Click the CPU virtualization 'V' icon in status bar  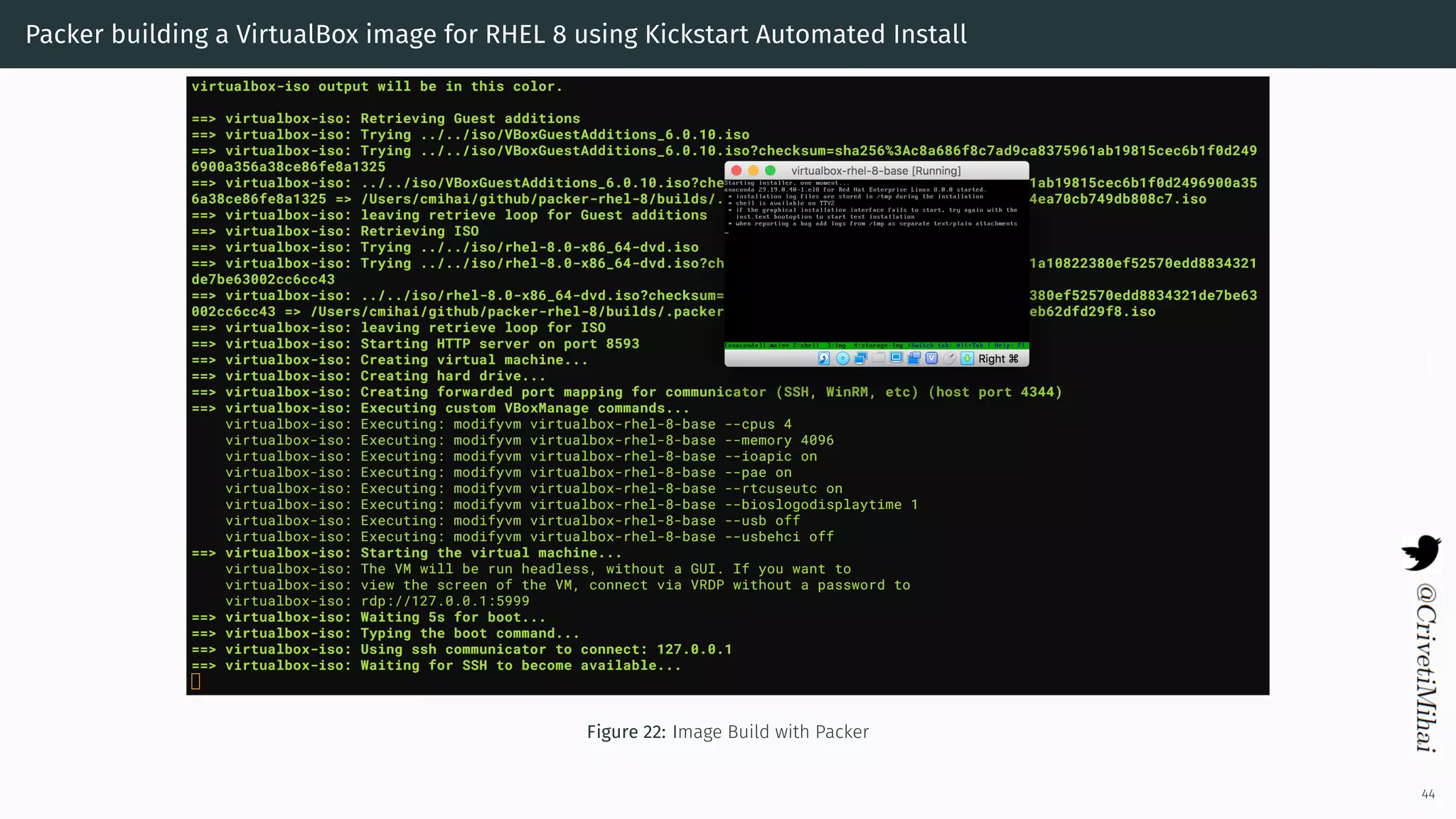click(x=931, y=358)
